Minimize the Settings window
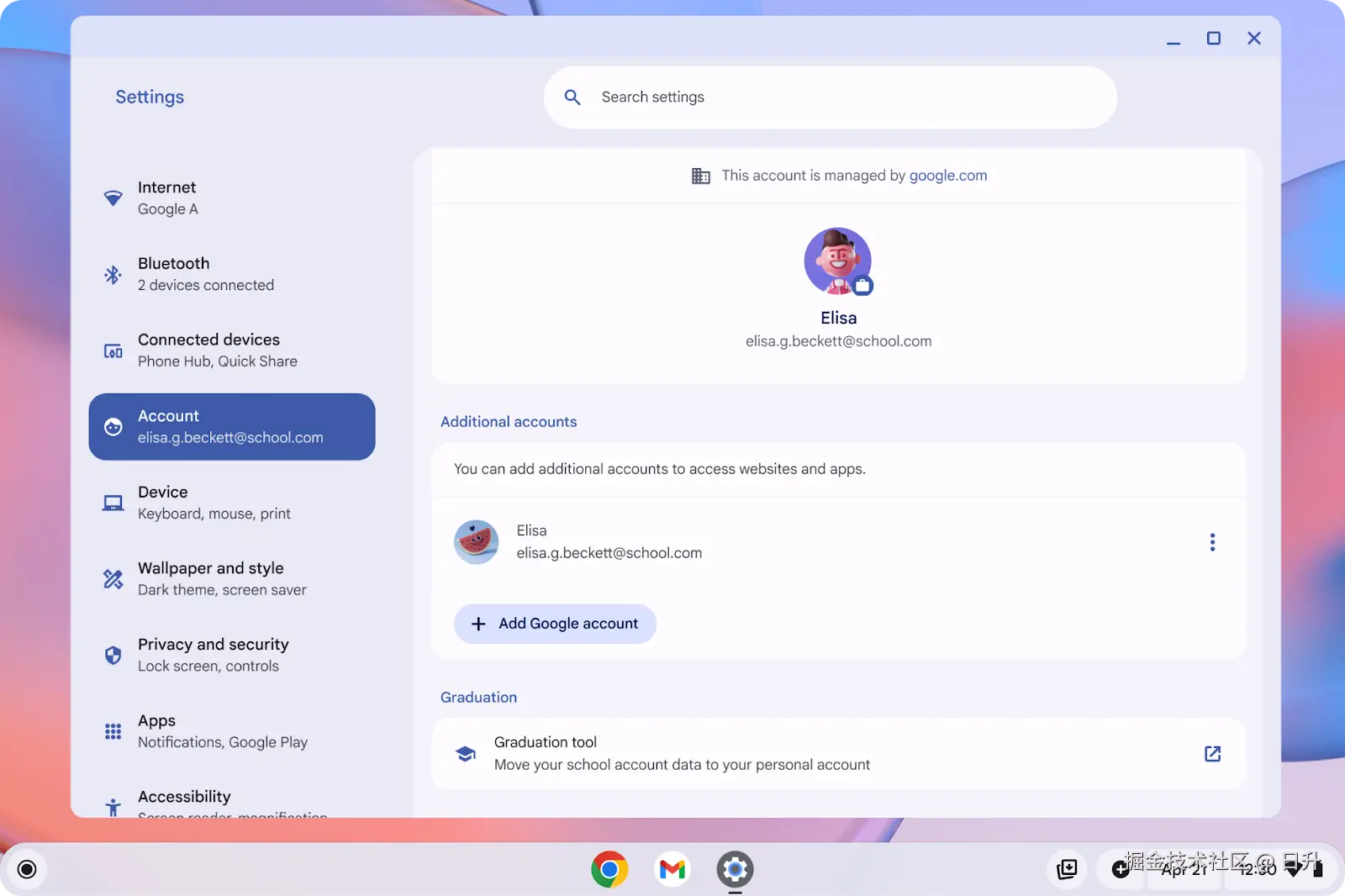The image size is (1345, 896). coord(1174,39)
